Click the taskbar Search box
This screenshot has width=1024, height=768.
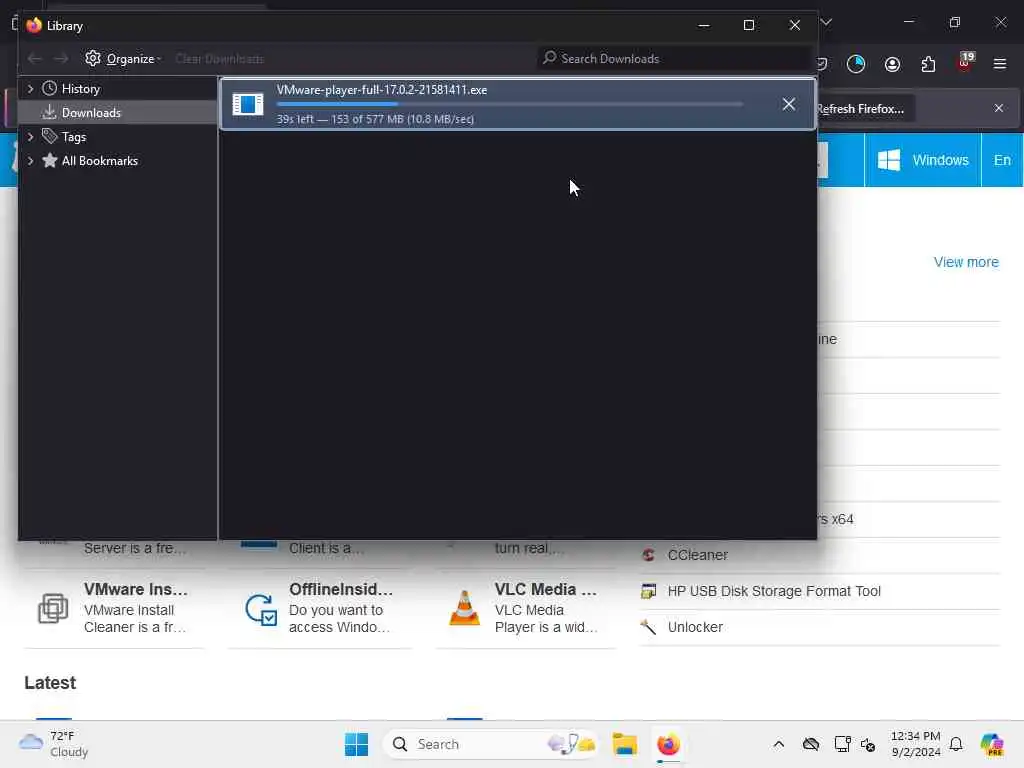click(490, 744)
